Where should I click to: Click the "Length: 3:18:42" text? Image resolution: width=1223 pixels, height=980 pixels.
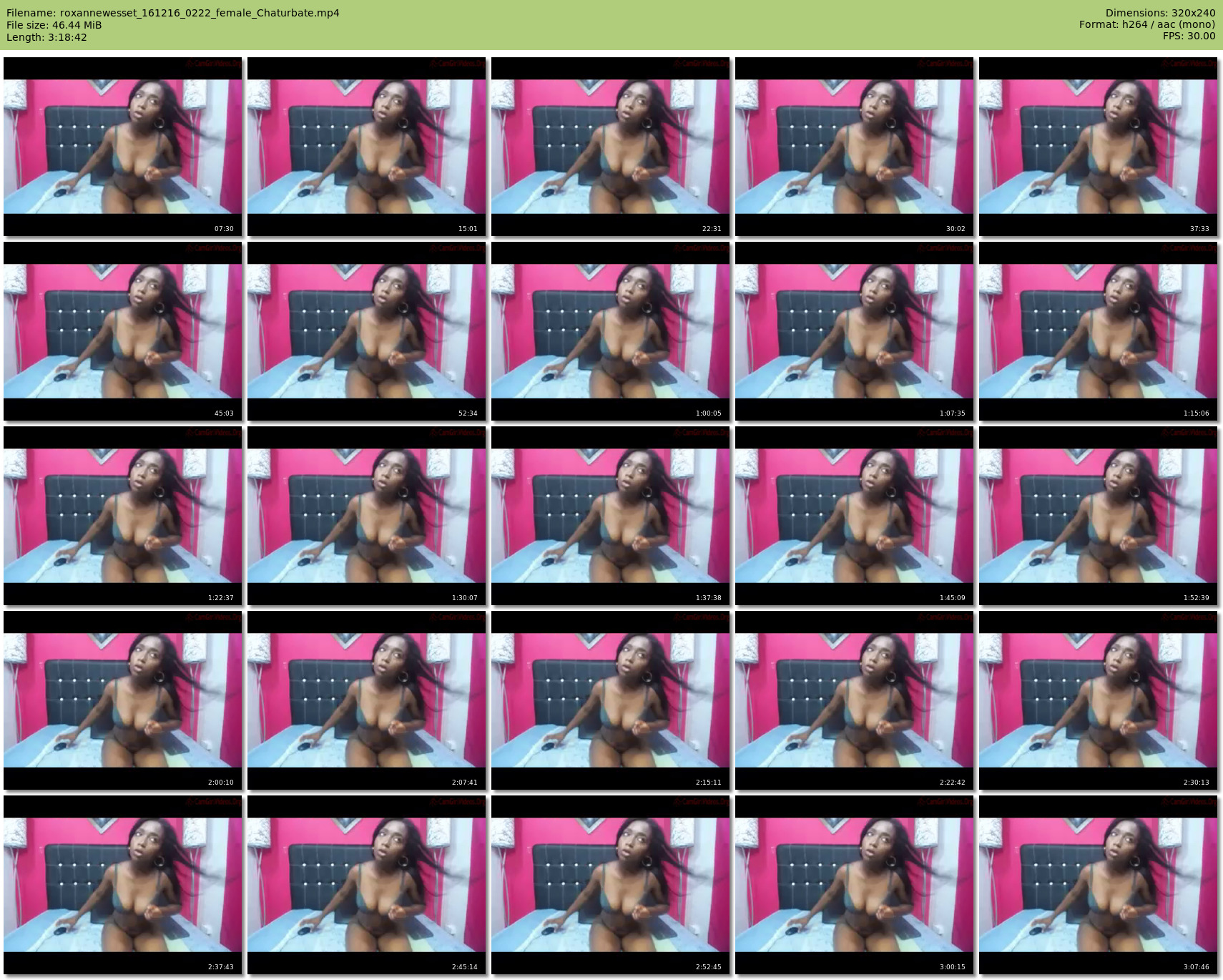47,37
